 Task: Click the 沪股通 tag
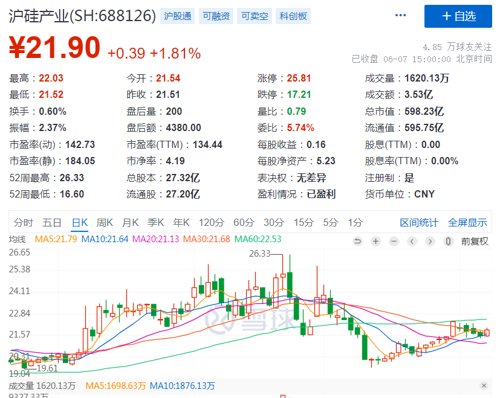[177, 16]
